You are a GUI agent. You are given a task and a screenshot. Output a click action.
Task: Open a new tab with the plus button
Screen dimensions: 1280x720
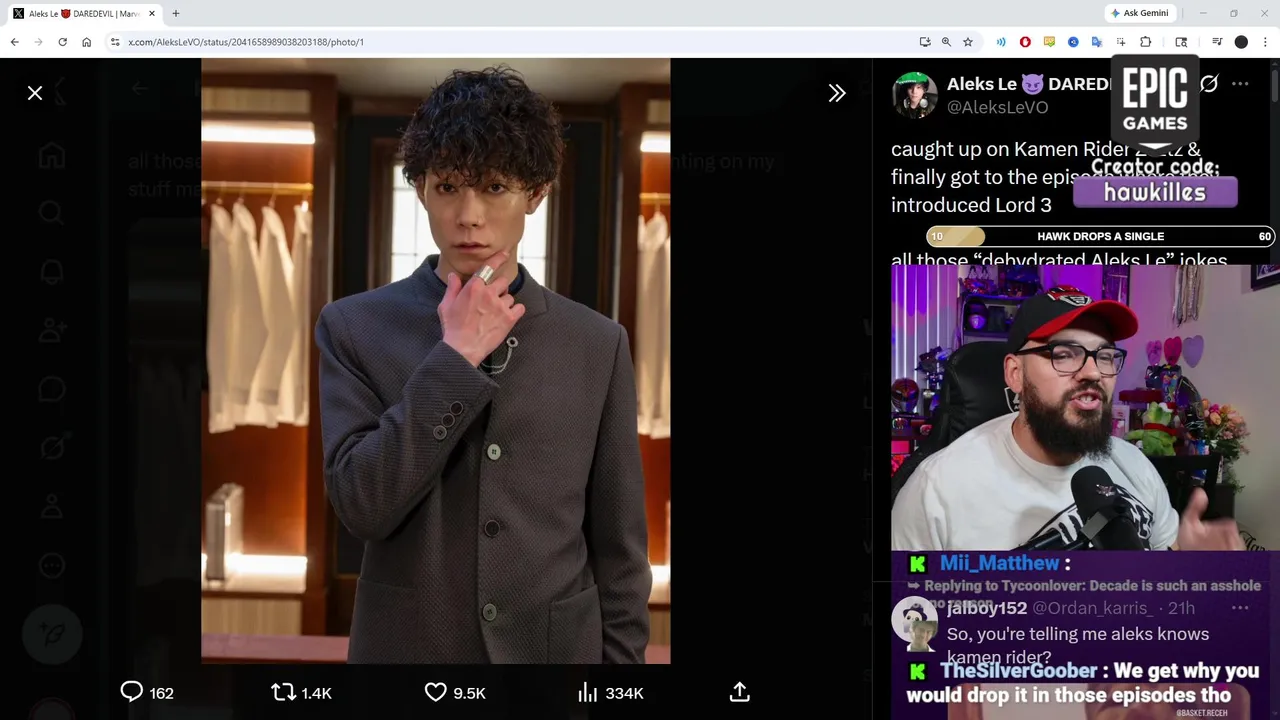176,13
